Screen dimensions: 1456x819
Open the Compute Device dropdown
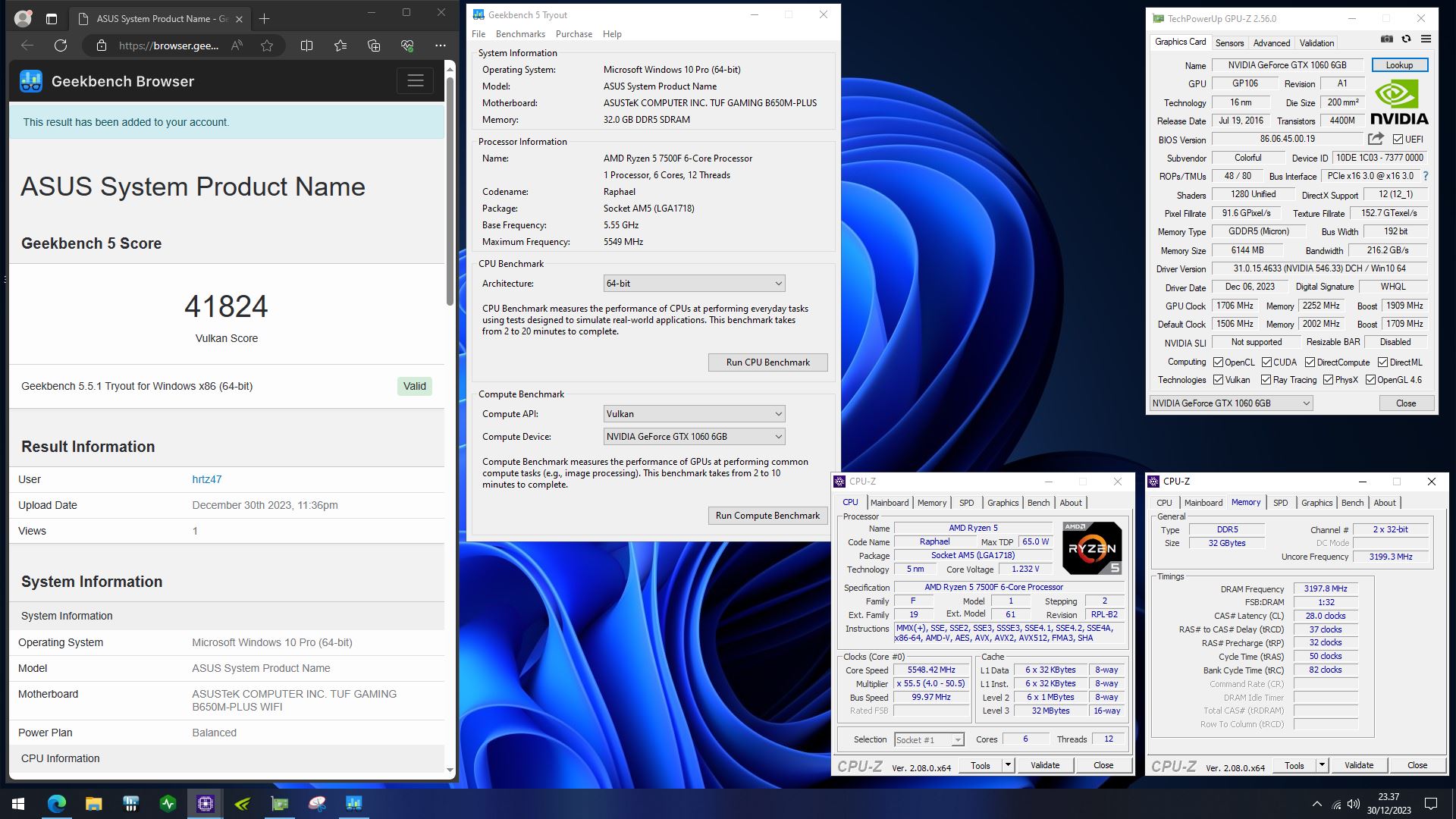coord(694,437)
